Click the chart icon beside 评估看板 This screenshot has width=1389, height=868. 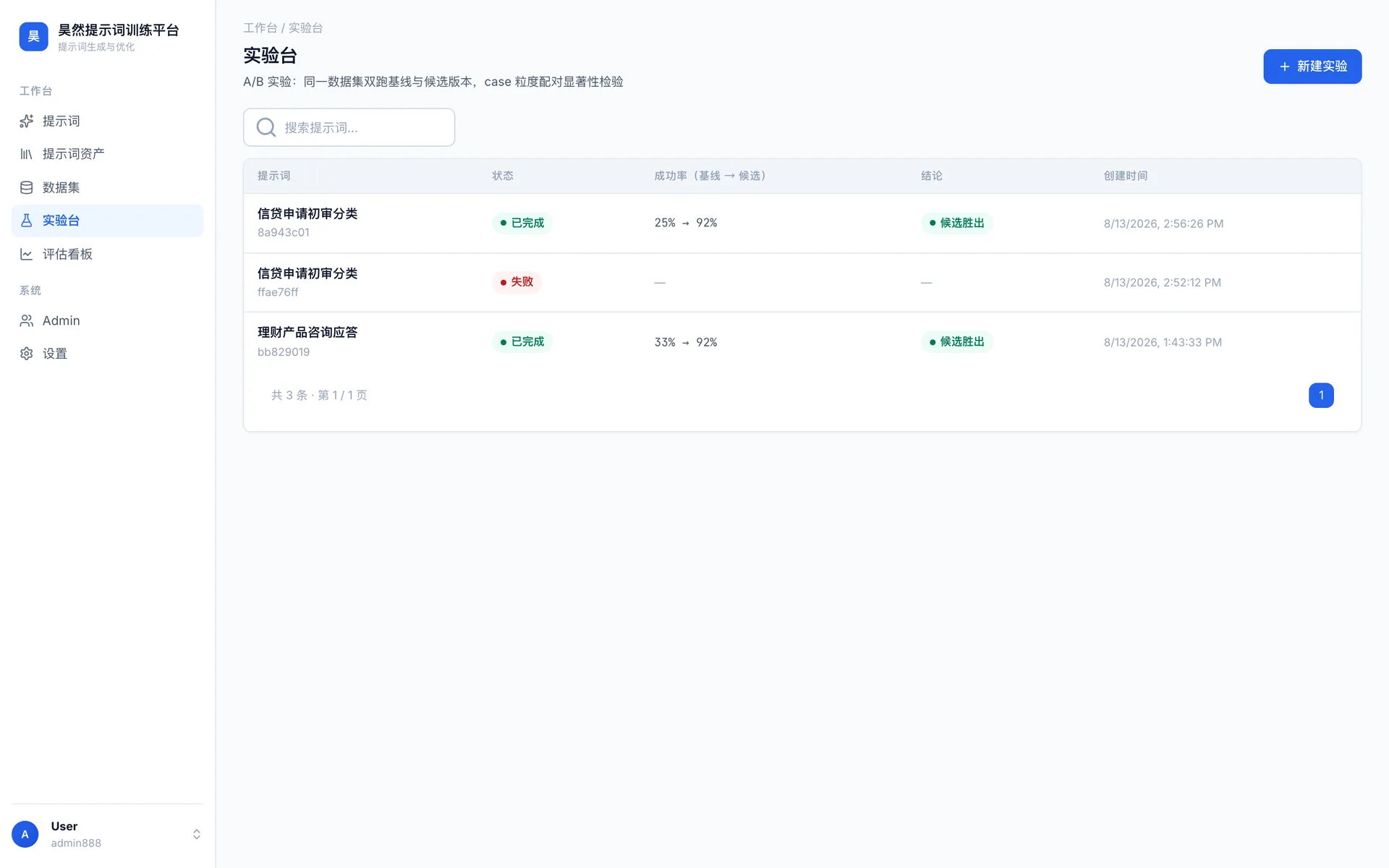(x=27, y=254)
